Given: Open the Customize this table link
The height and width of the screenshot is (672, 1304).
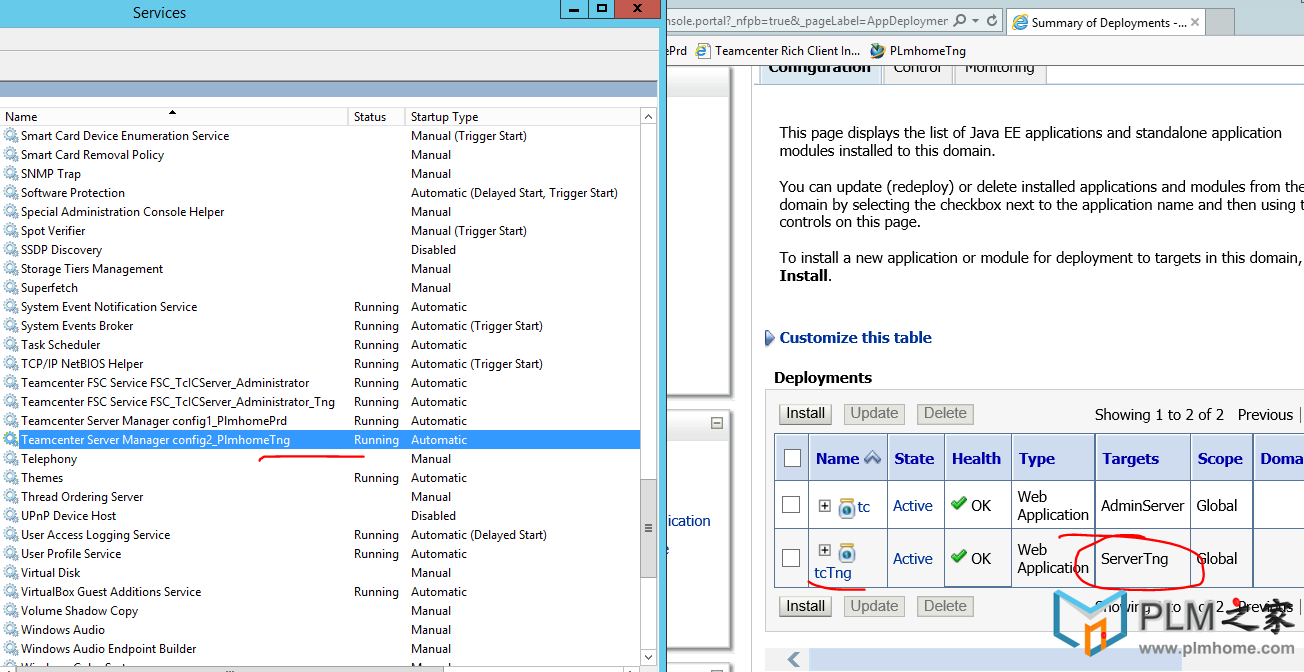Looking at the screenshot, I should [856, 338].
